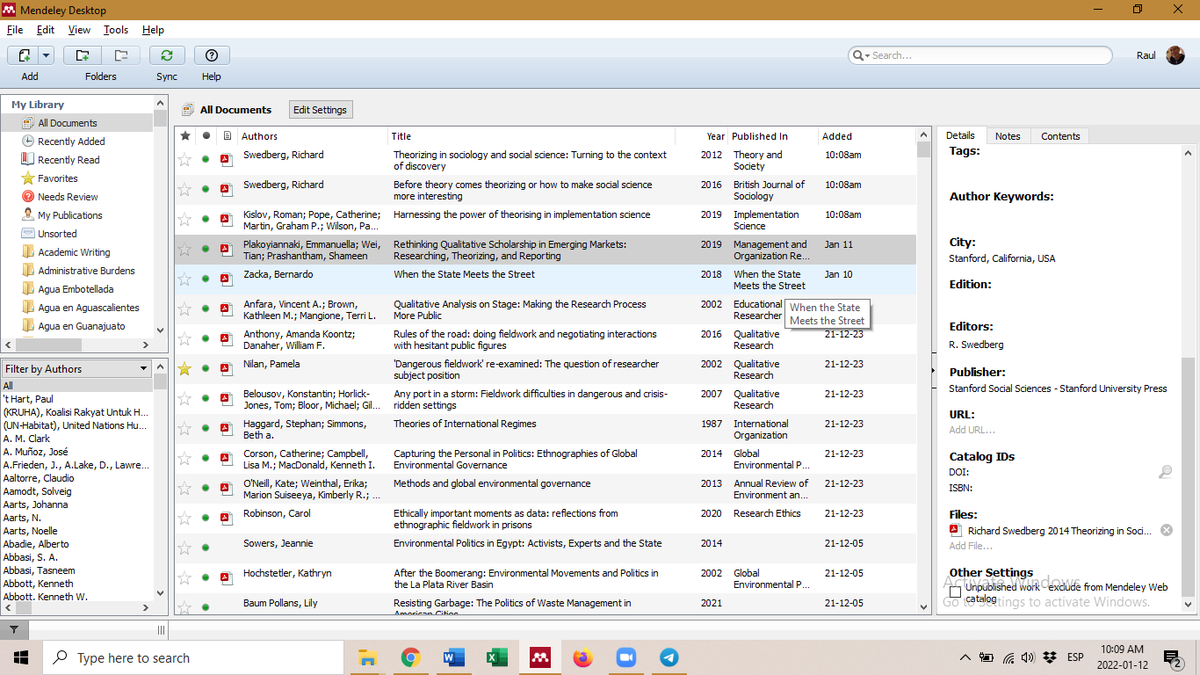Sort documents by the Authors column header

point(313,136)
